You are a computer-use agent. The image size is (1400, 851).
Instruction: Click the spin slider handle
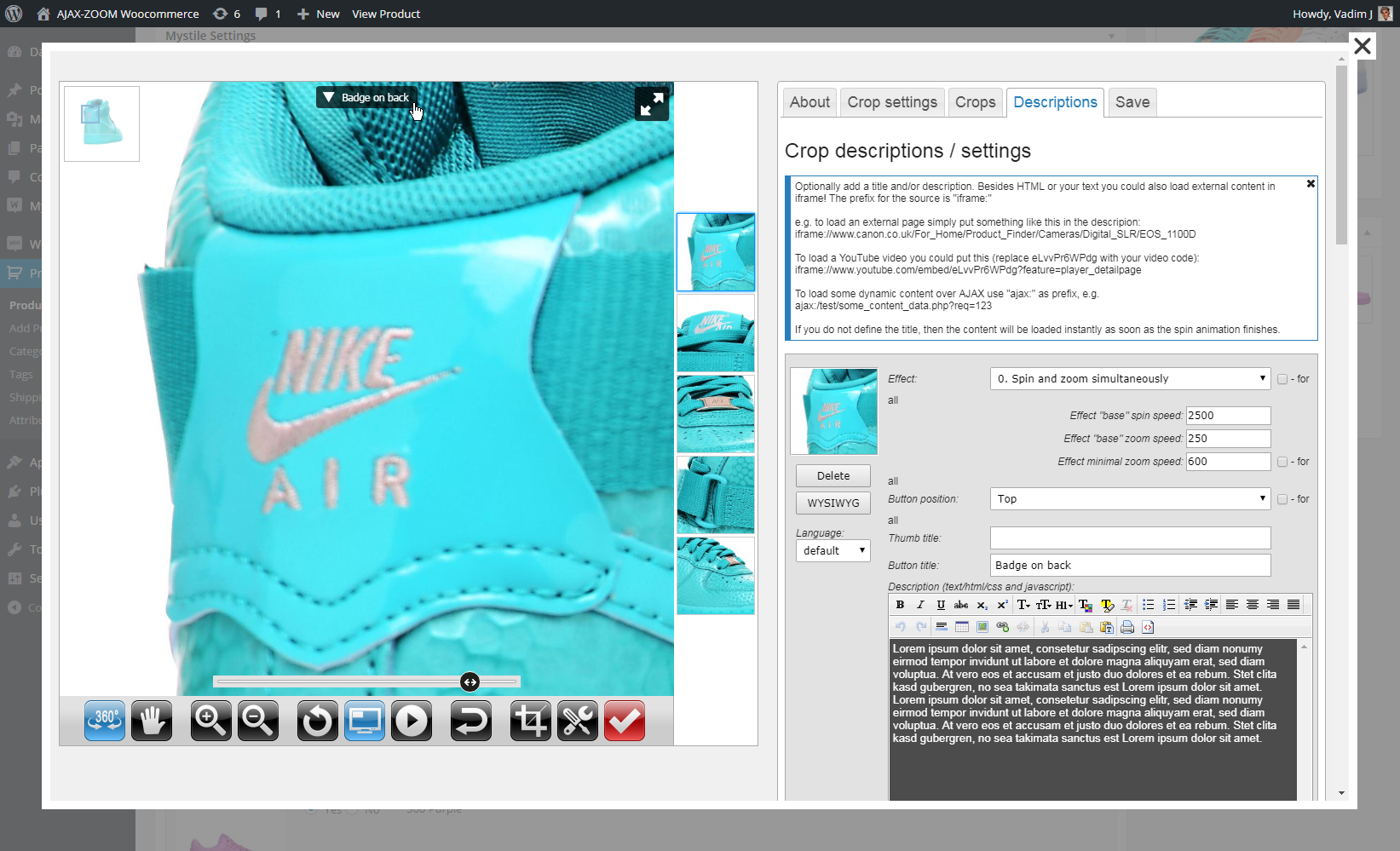click(470, 681)
